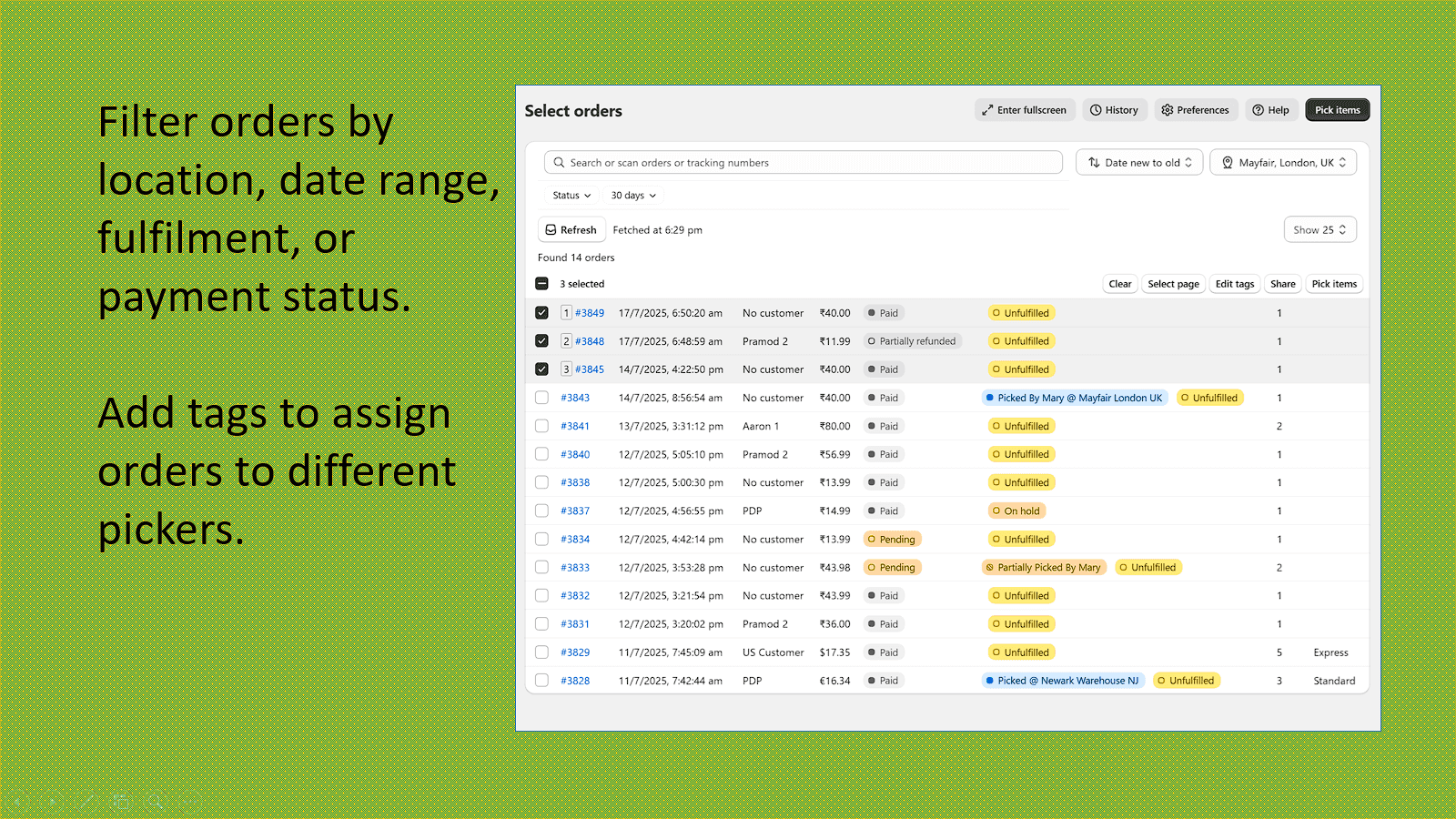Image resolution: width=1456 pixels, height=819 pixels.
Task: Click the search magnifier icon
Action: 559,162
